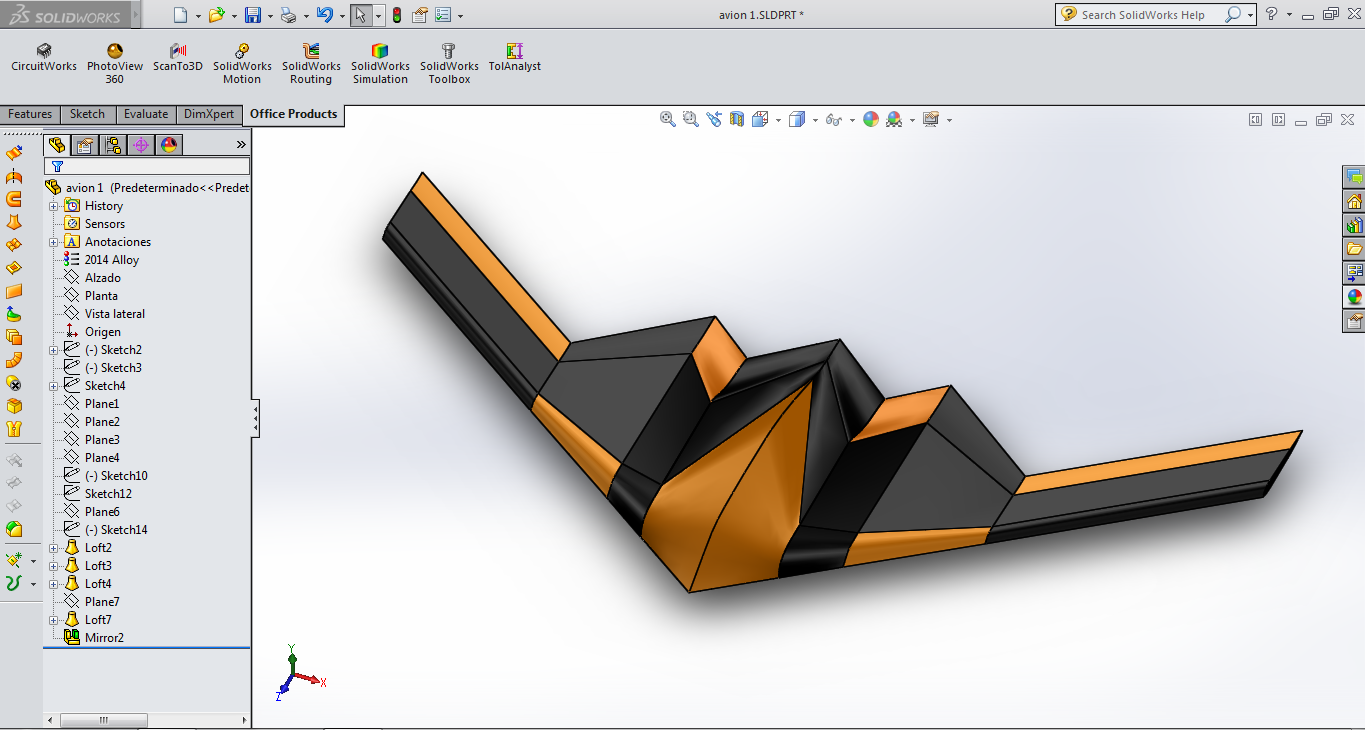Open the DisplayManager color-sphere panel tab

tap(169, 145)
